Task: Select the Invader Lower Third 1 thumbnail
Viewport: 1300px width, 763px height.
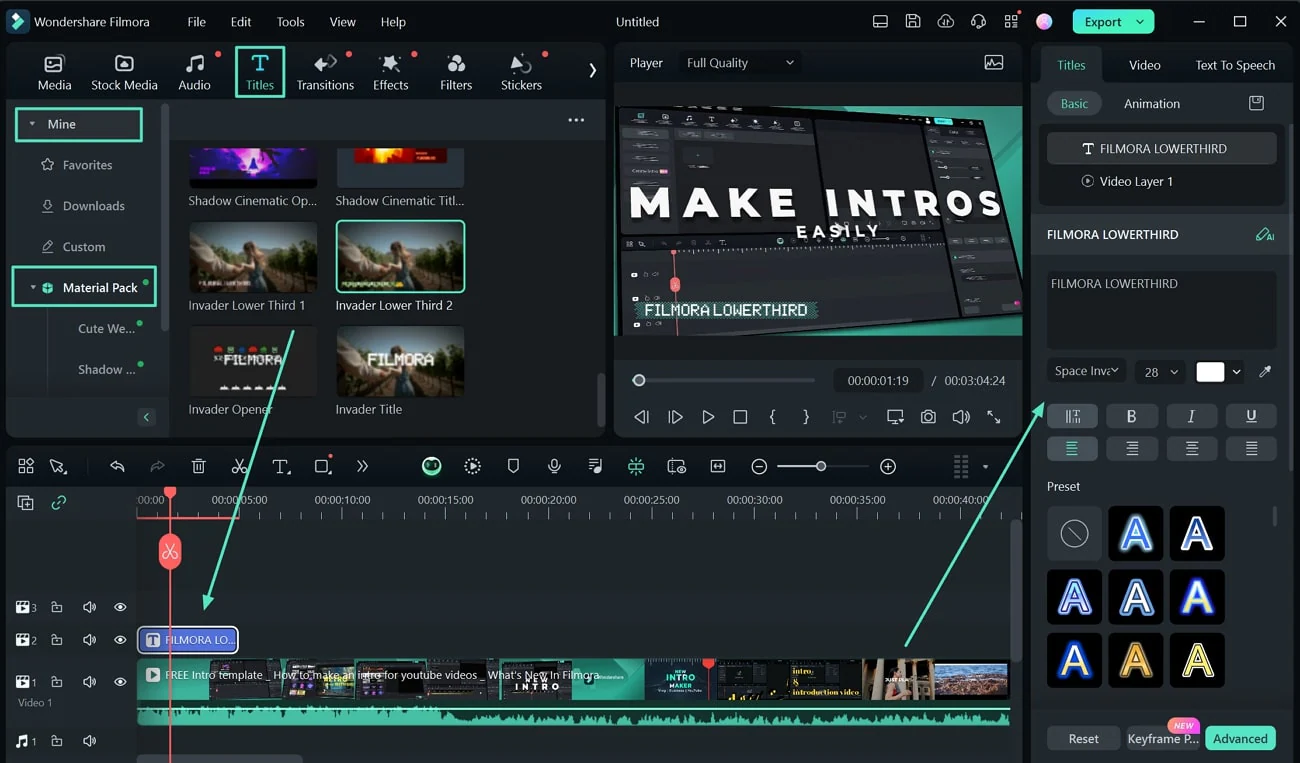Action: click(x=253, y=257)
